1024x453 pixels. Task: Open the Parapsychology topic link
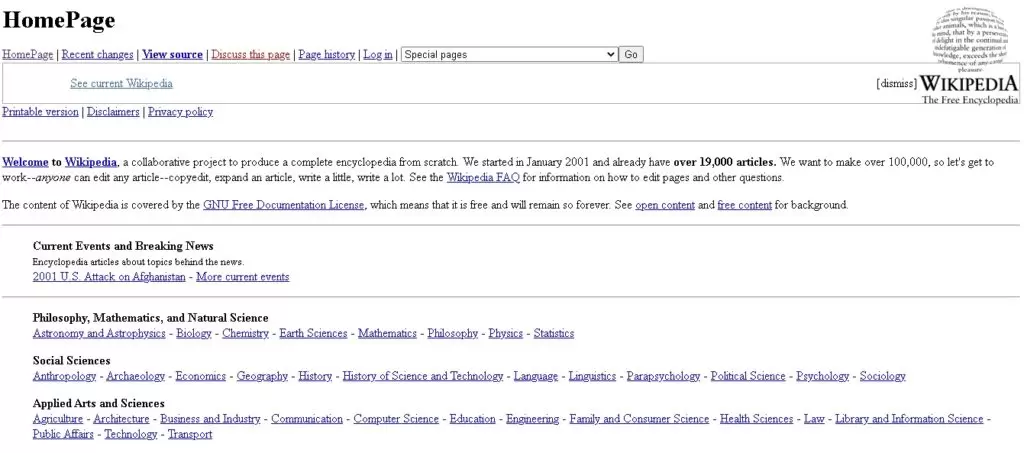tap(663, 376)
